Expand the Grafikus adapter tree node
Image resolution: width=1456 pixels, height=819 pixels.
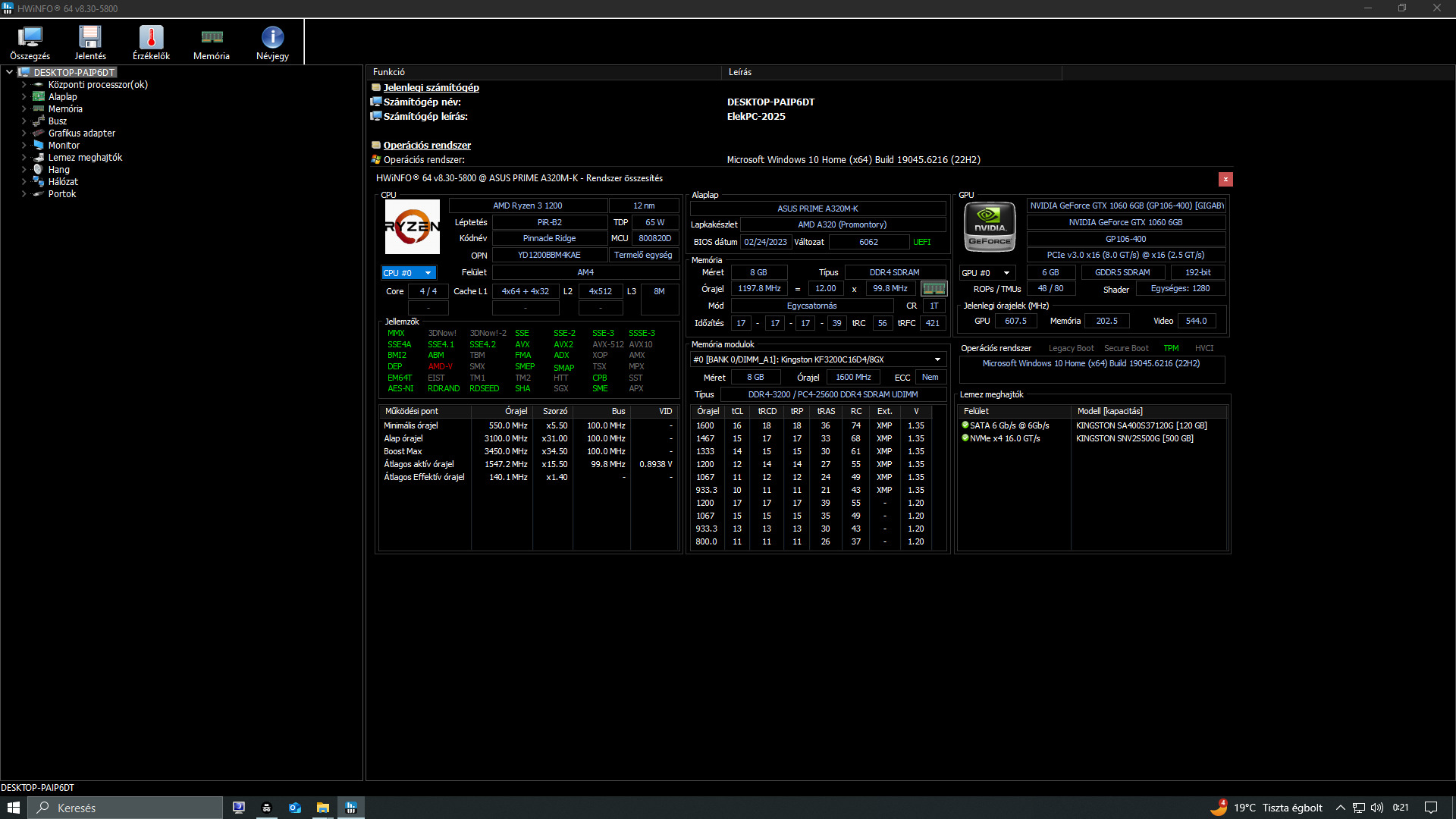24,133
